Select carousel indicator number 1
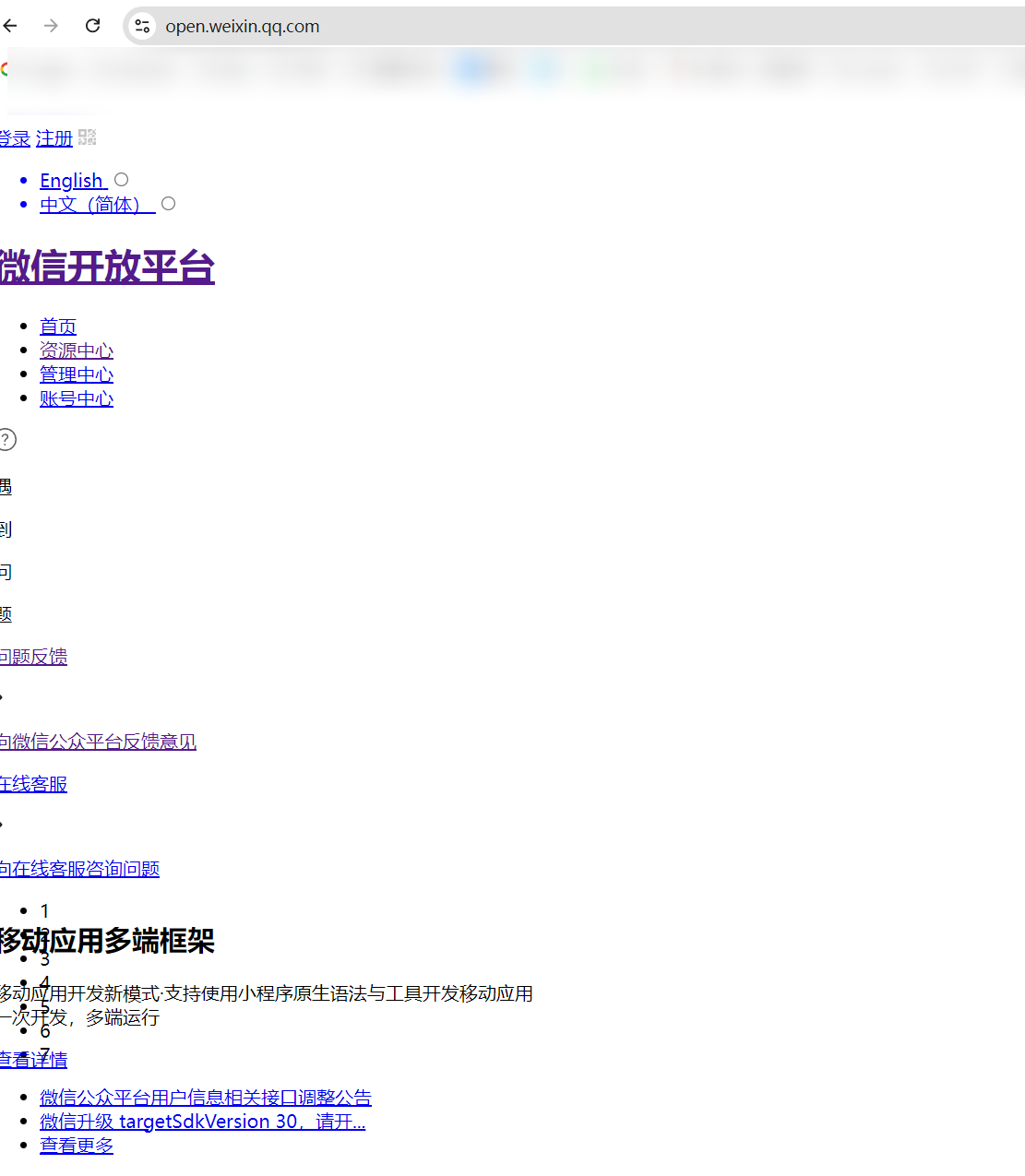The height and width of the screenshot is (1176, 1025). click(x=44, y=911)
